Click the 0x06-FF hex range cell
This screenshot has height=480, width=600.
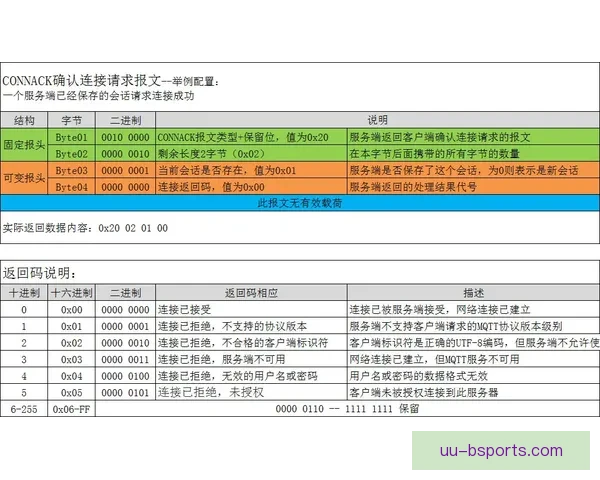pos(72,409)
